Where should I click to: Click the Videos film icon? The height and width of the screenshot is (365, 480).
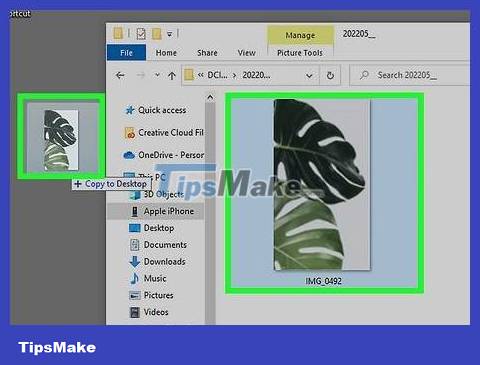click(x=134, y=312)
